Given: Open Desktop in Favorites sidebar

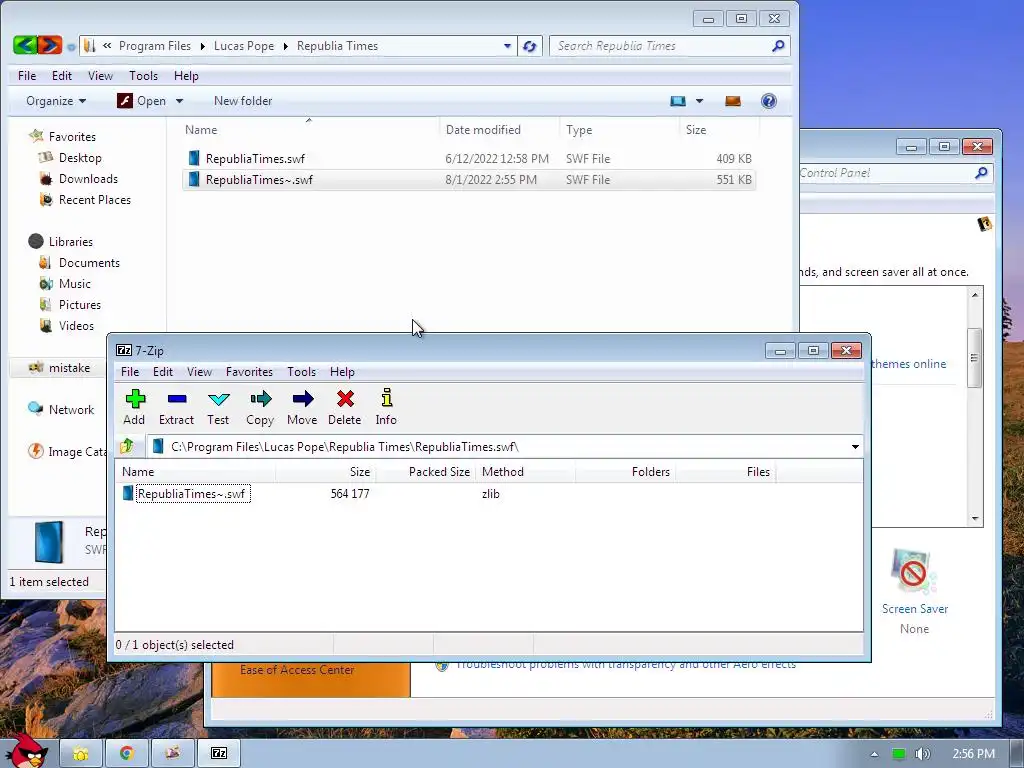Looking at the screenshot, I should pos(80,158).
